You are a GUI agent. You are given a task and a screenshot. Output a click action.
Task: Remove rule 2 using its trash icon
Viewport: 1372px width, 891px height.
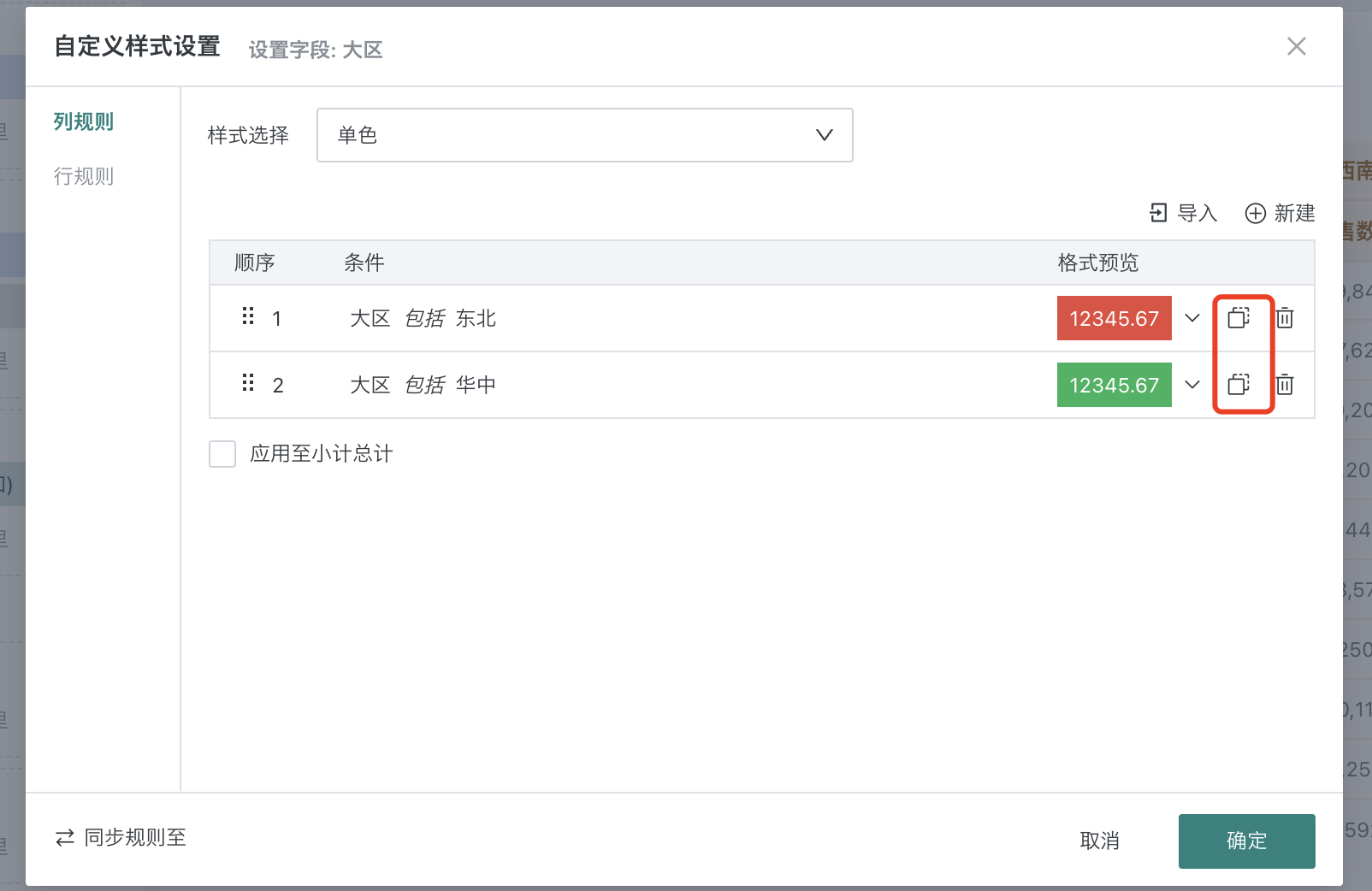tap(1286, 385)
